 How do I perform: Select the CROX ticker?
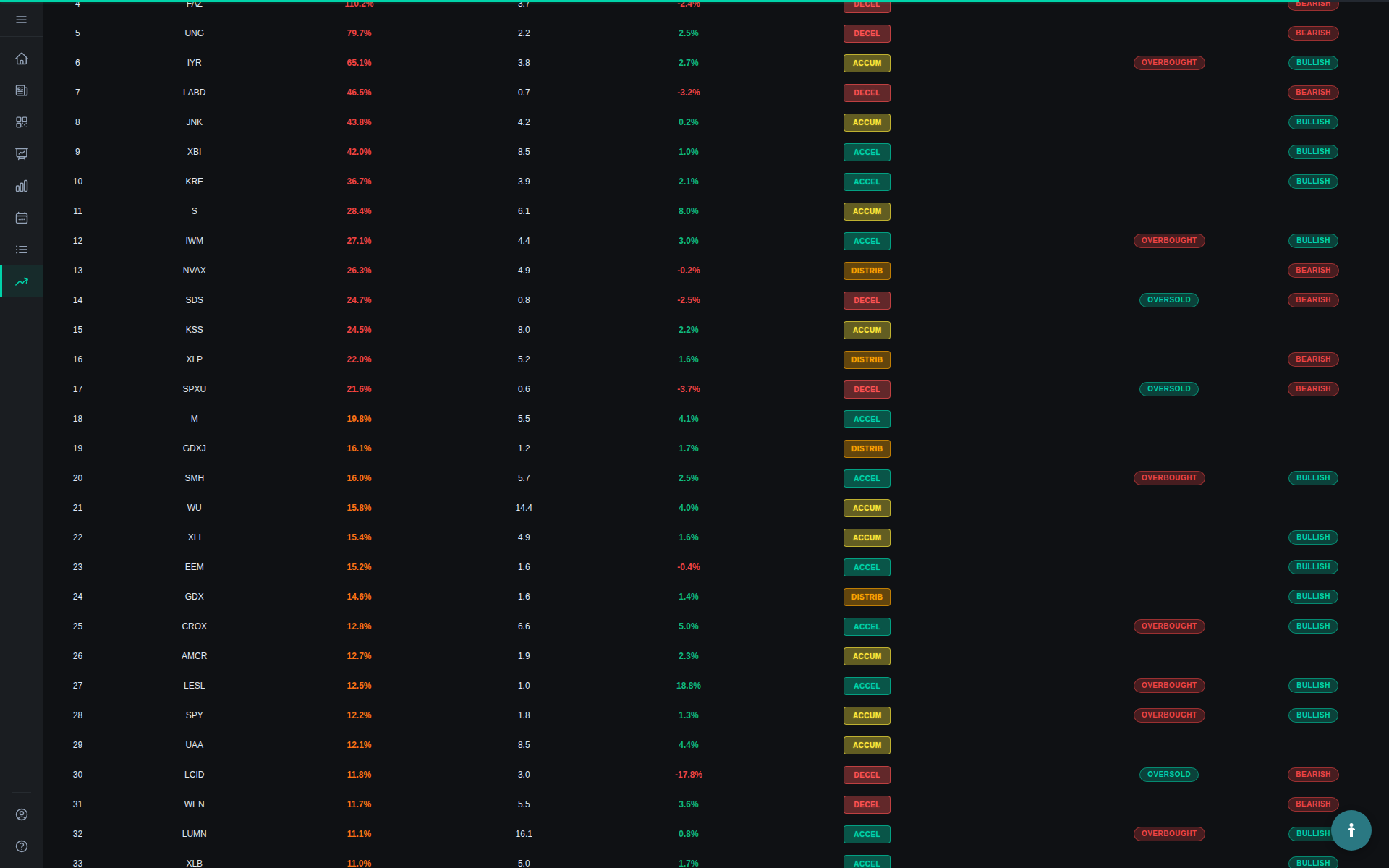pos(194,626)
